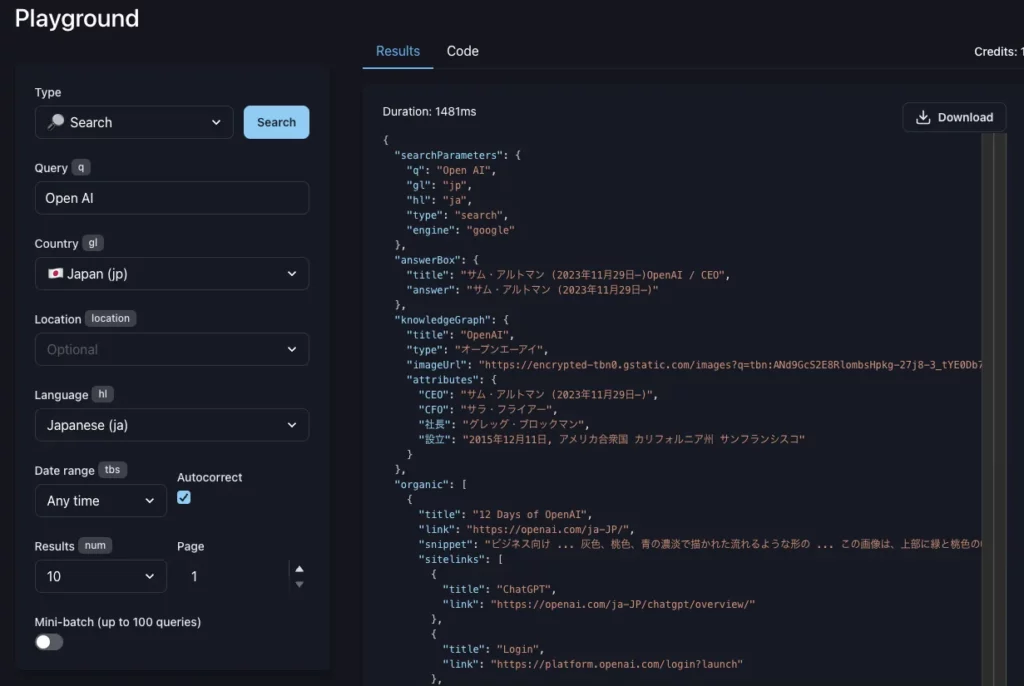Expand the Language dropdown set to Japanese
This screenshot has height=686, width=1024.
point(171,425)
